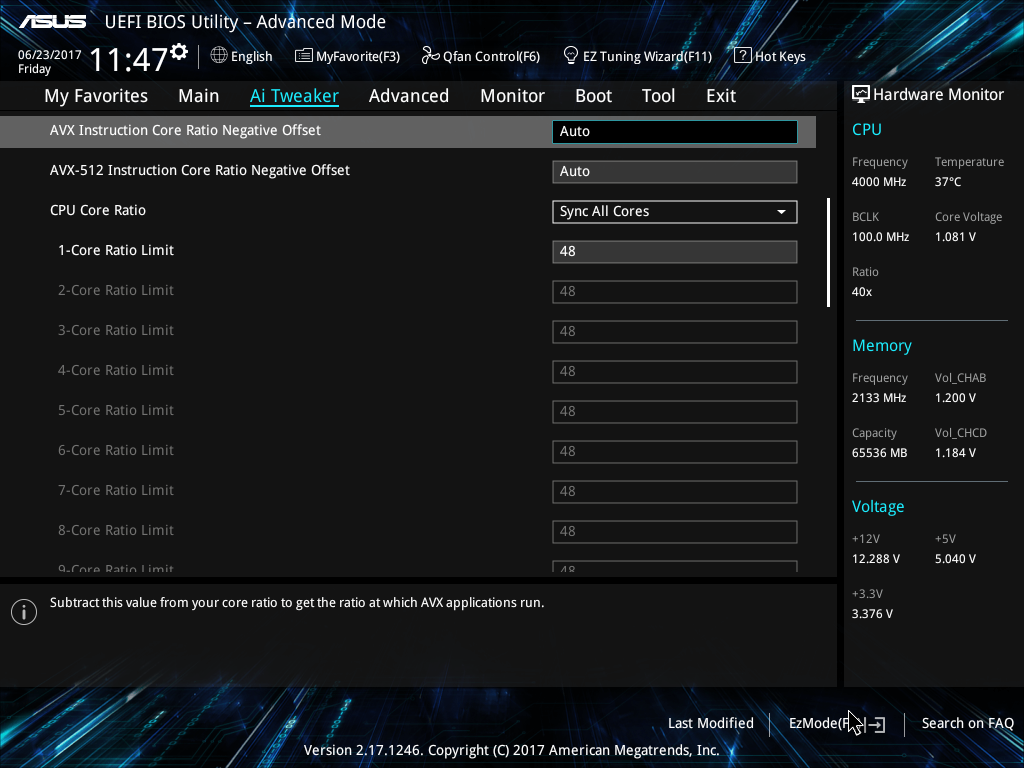This screenshot has width=1024, height=768.
Task: Click the 3-Core Ratio Limit value field
Action: click(675, 332)
